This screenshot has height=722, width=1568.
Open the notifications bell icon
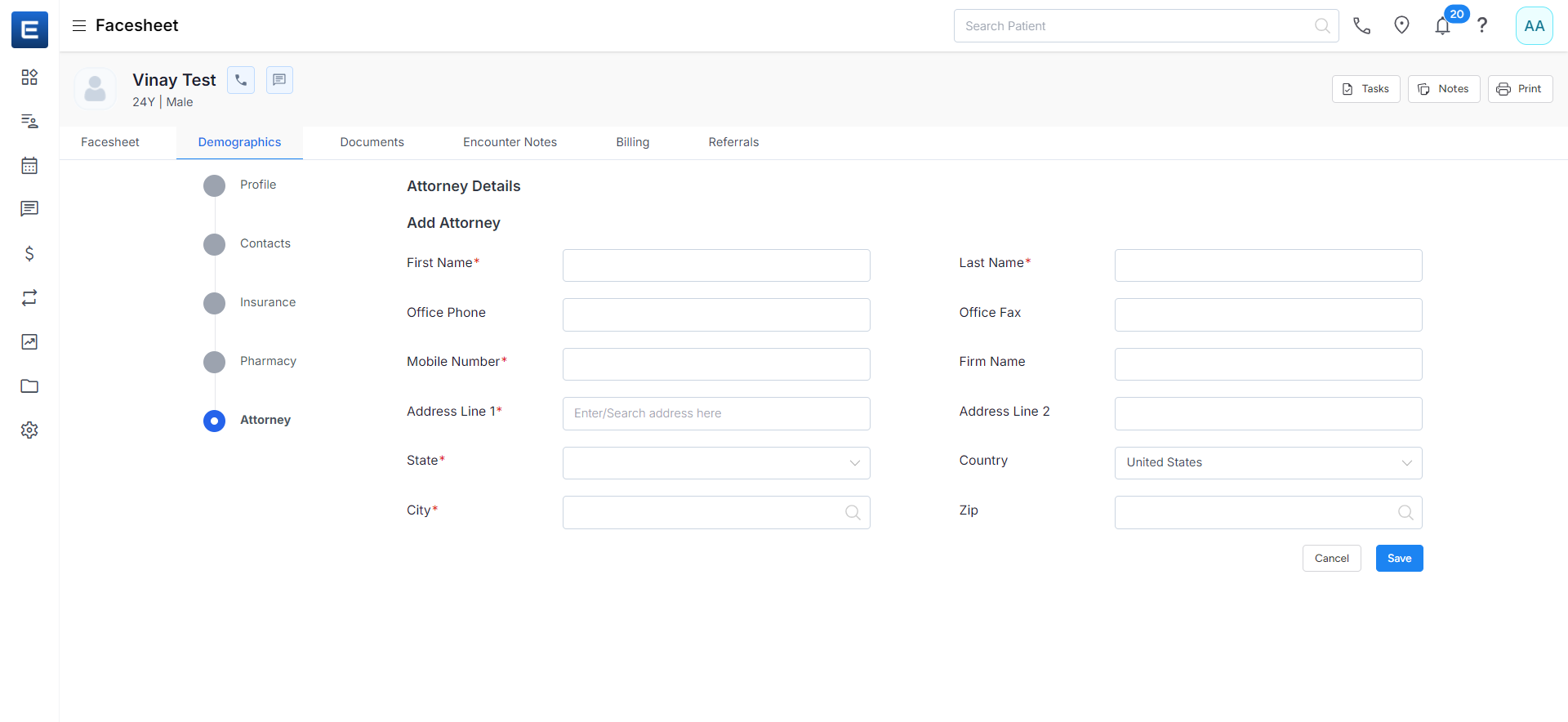pos(1442,26)
